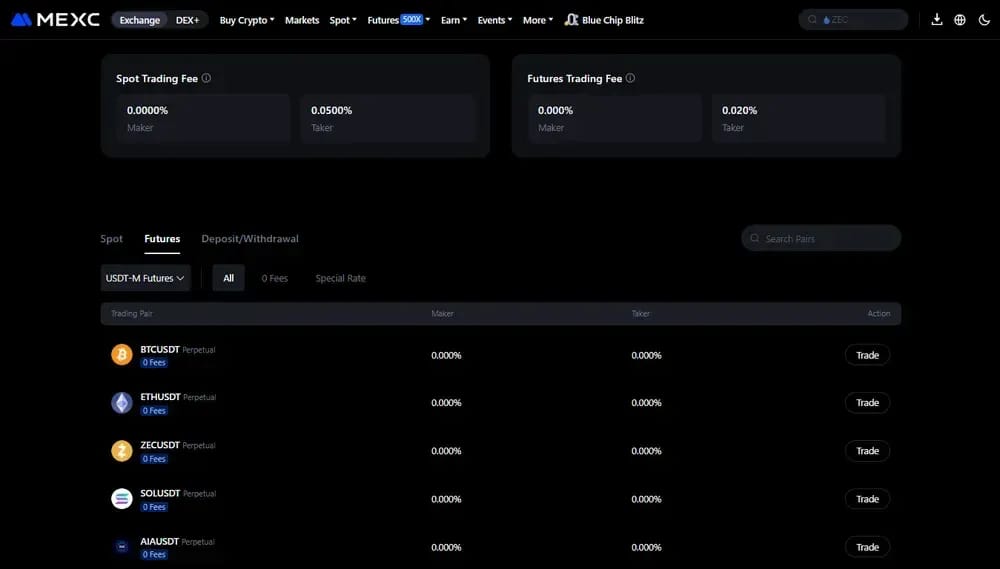Click the AIAUSDT coin icon

coord(122,547)
